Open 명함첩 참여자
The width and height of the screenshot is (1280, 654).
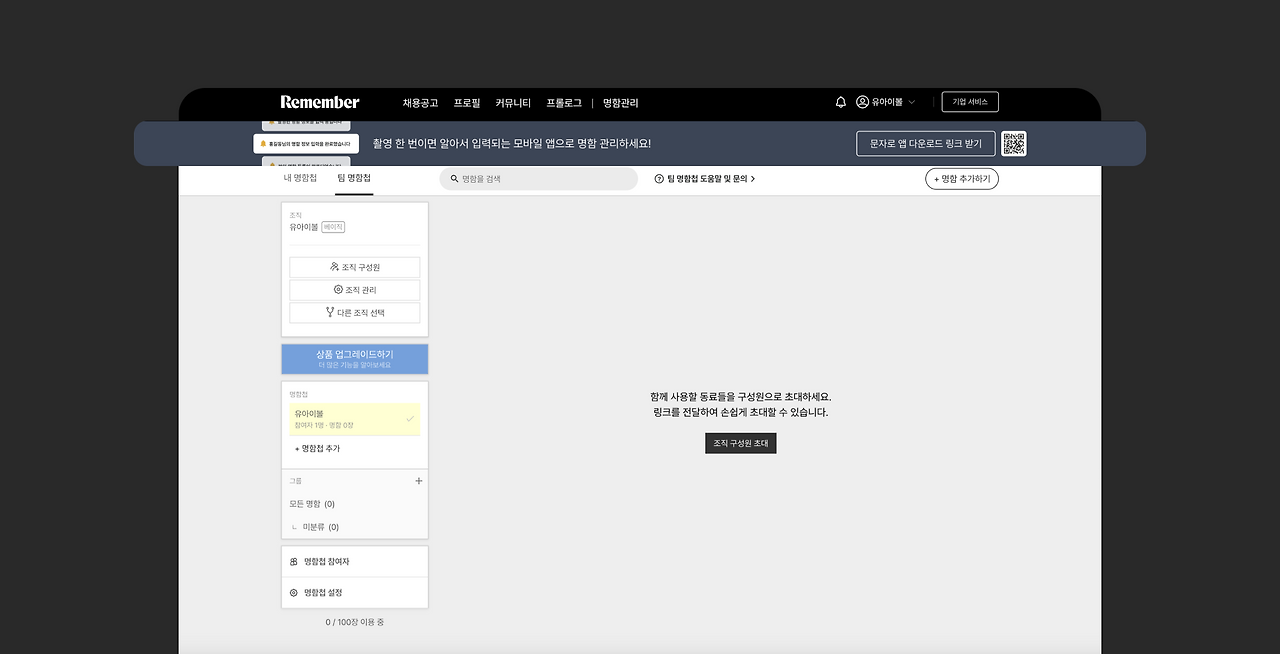click(x=355, y=562)
